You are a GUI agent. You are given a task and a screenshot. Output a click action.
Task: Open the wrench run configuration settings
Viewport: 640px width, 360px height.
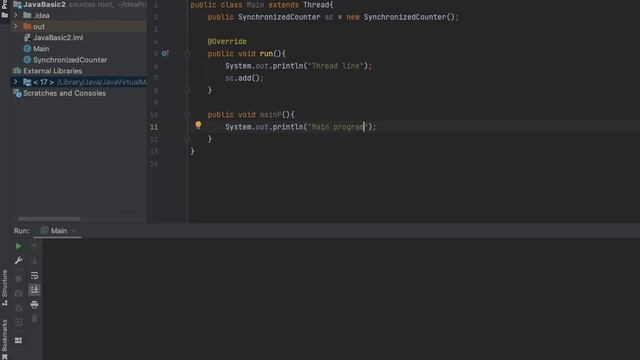click(x=18, y=260)
